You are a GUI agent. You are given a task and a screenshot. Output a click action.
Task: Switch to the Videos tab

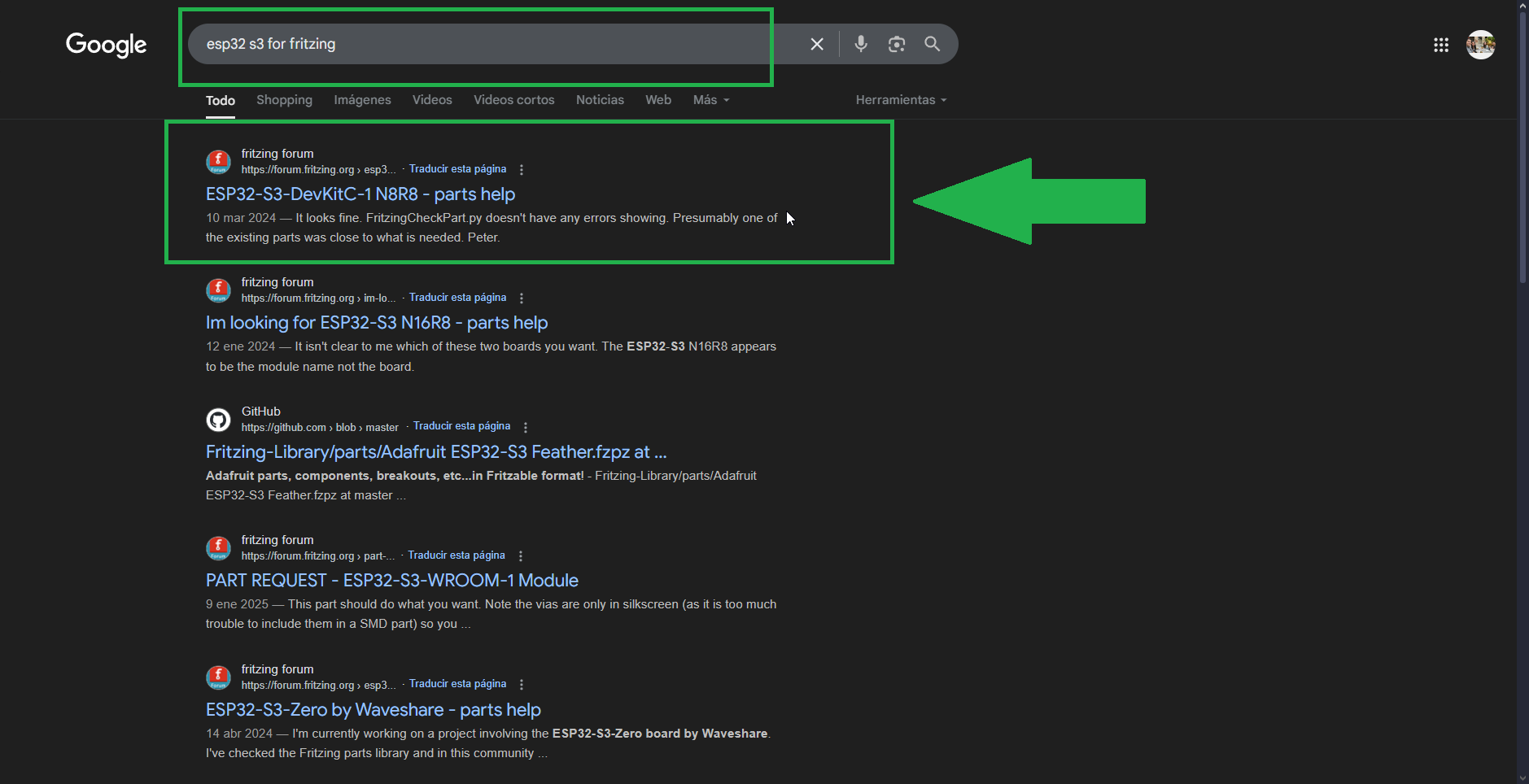tap(432, 100)
